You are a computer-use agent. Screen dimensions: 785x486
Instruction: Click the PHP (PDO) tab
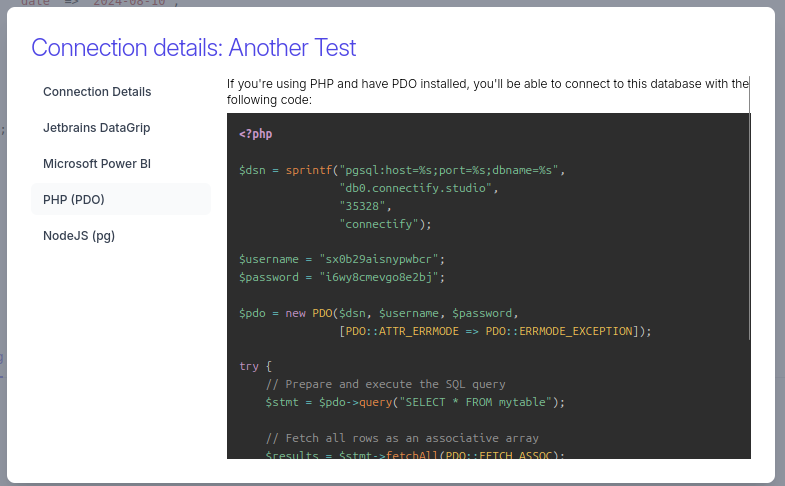tap(74, 199)
